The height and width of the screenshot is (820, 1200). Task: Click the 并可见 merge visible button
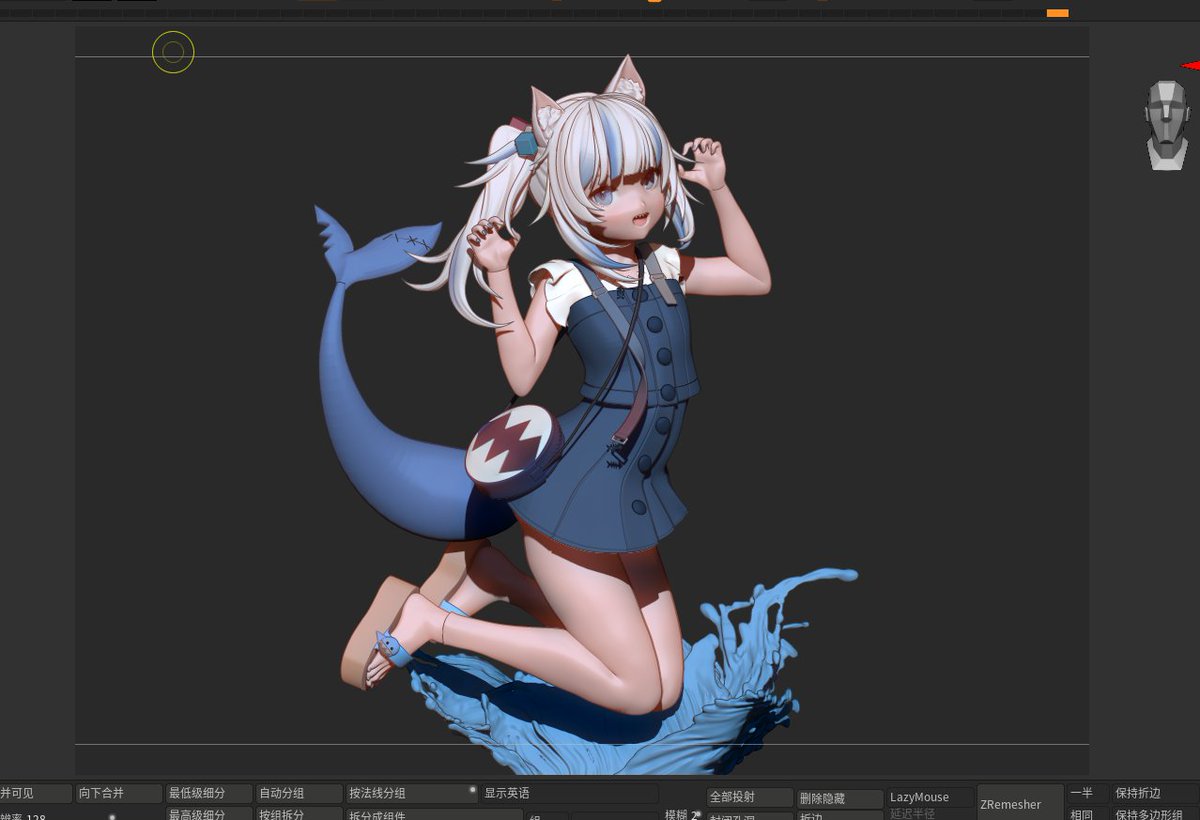[36, 793]
